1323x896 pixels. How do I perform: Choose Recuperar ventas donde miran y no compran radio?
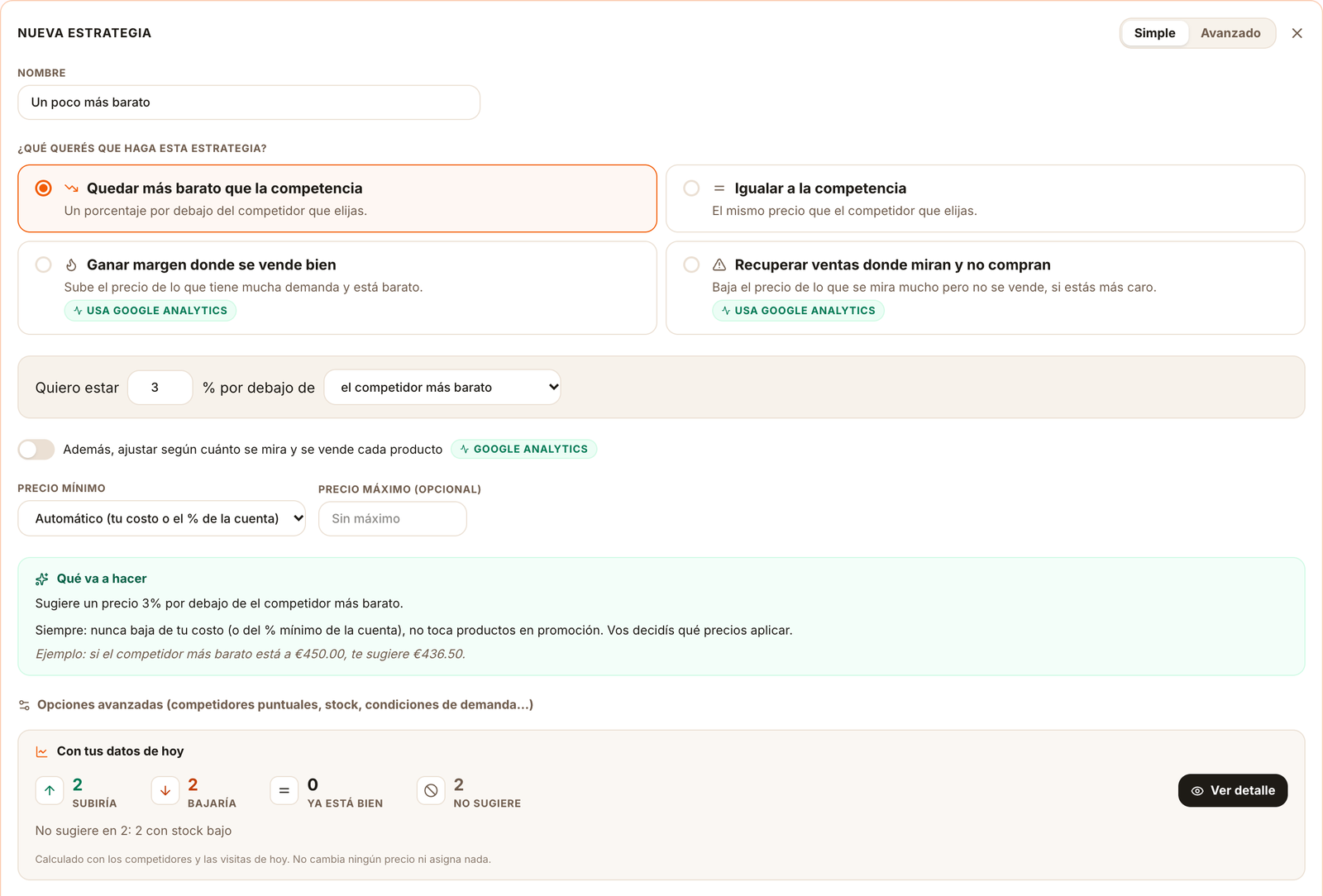coord(691,265)
